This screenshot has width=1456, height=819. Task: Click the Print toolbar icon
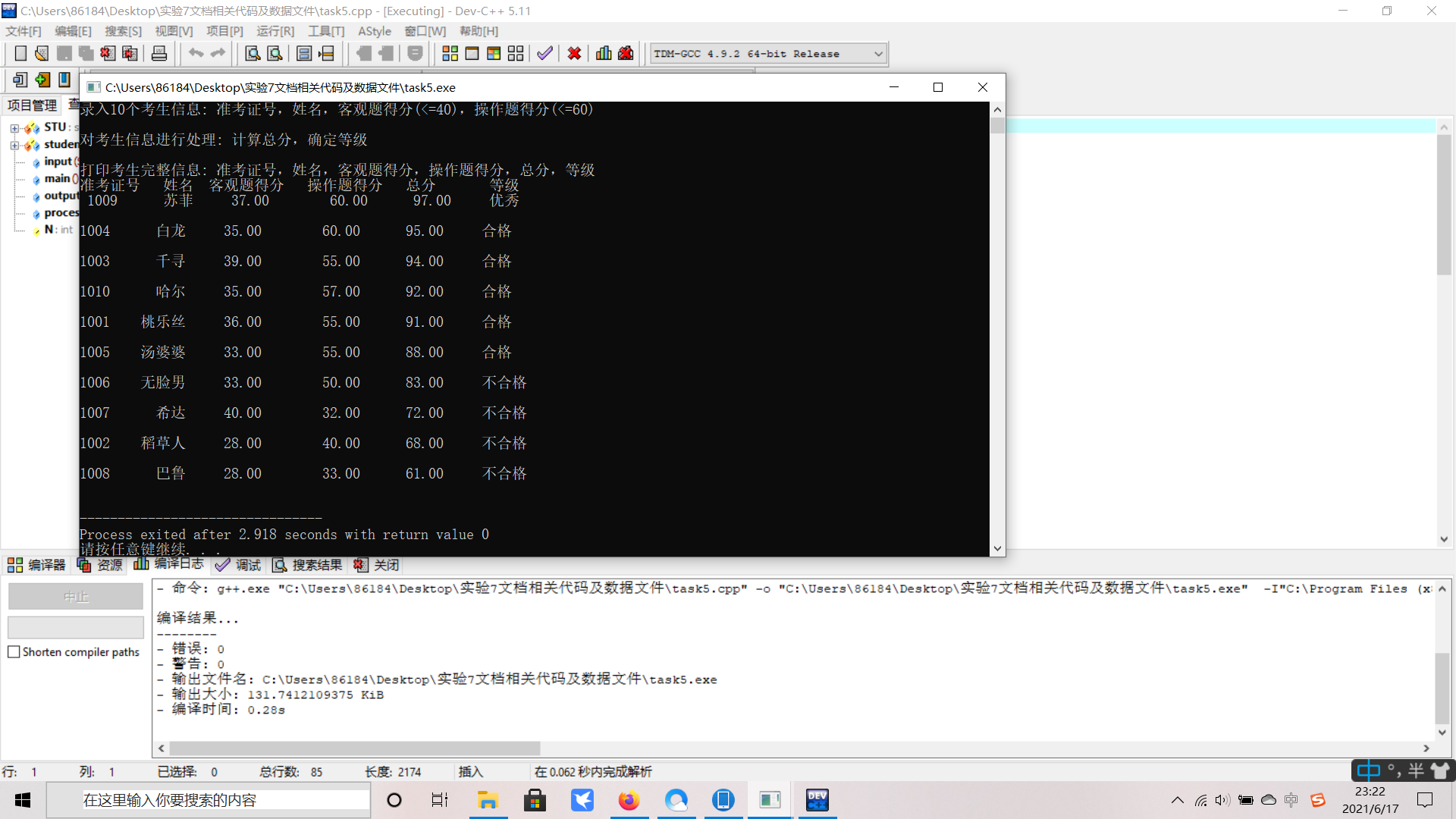[x=159, y=54]
